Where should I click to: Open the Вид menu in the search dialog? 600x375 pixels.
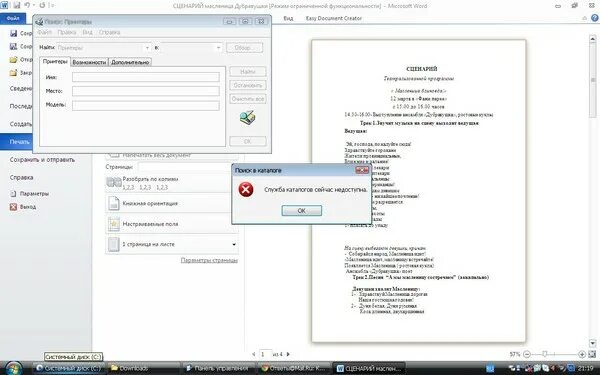click(x=87, y=33)
